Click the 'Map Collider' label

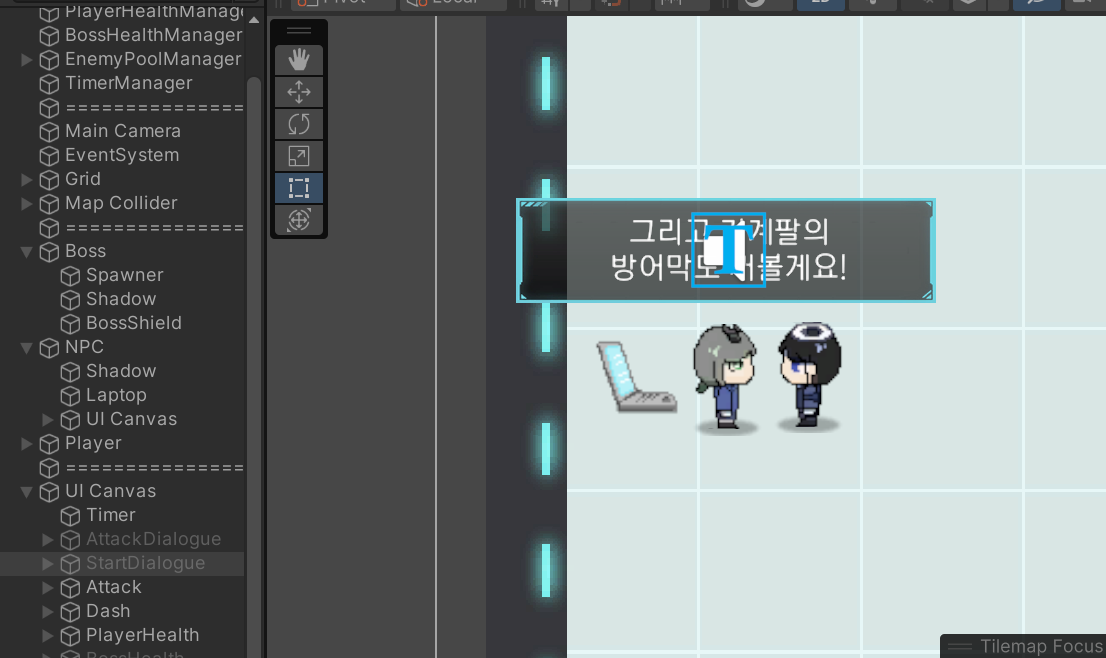point(121,203)
